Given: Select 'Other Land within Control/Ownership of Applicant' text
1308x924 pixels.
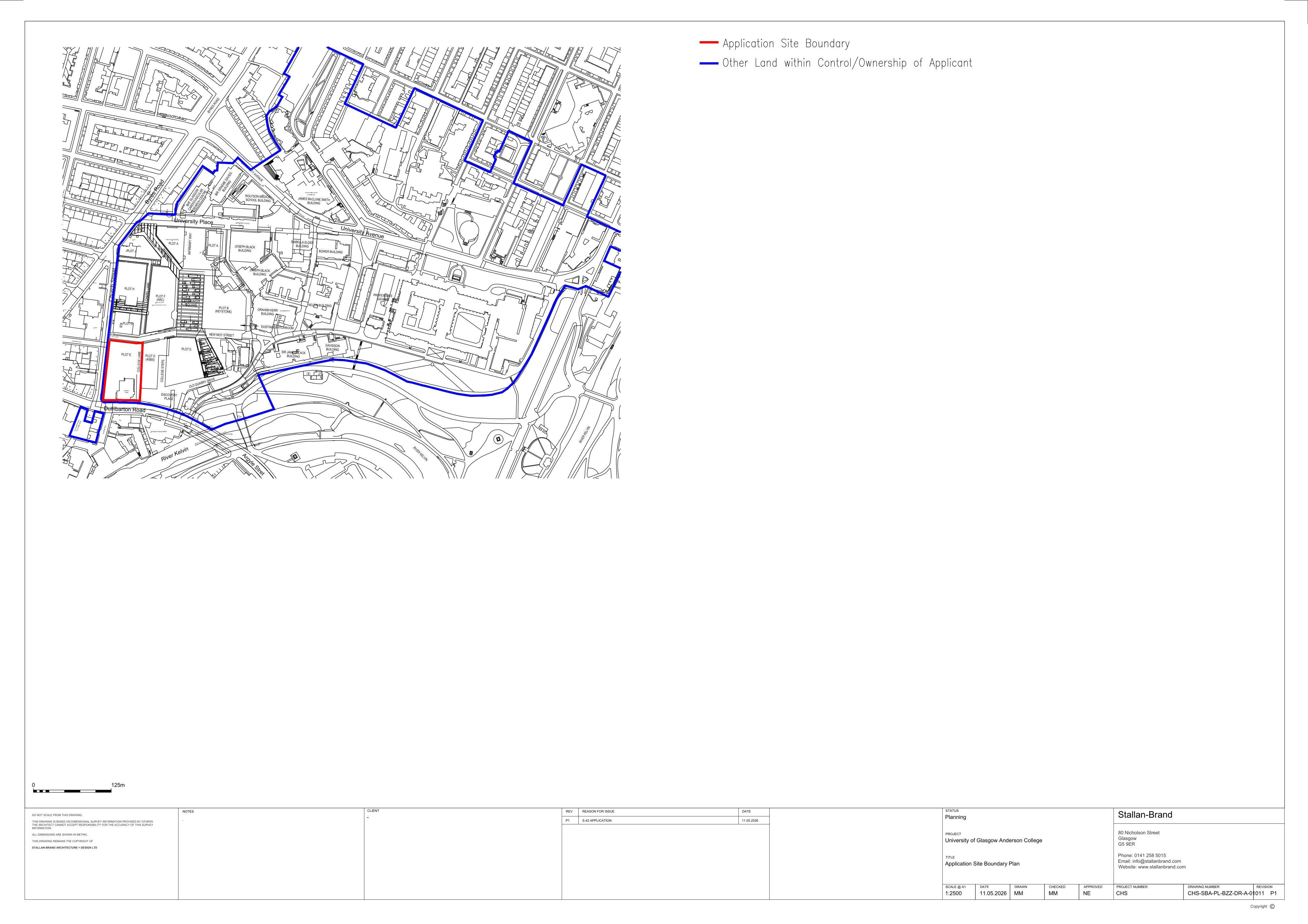Looking at the screenshot, I should 847,63.
